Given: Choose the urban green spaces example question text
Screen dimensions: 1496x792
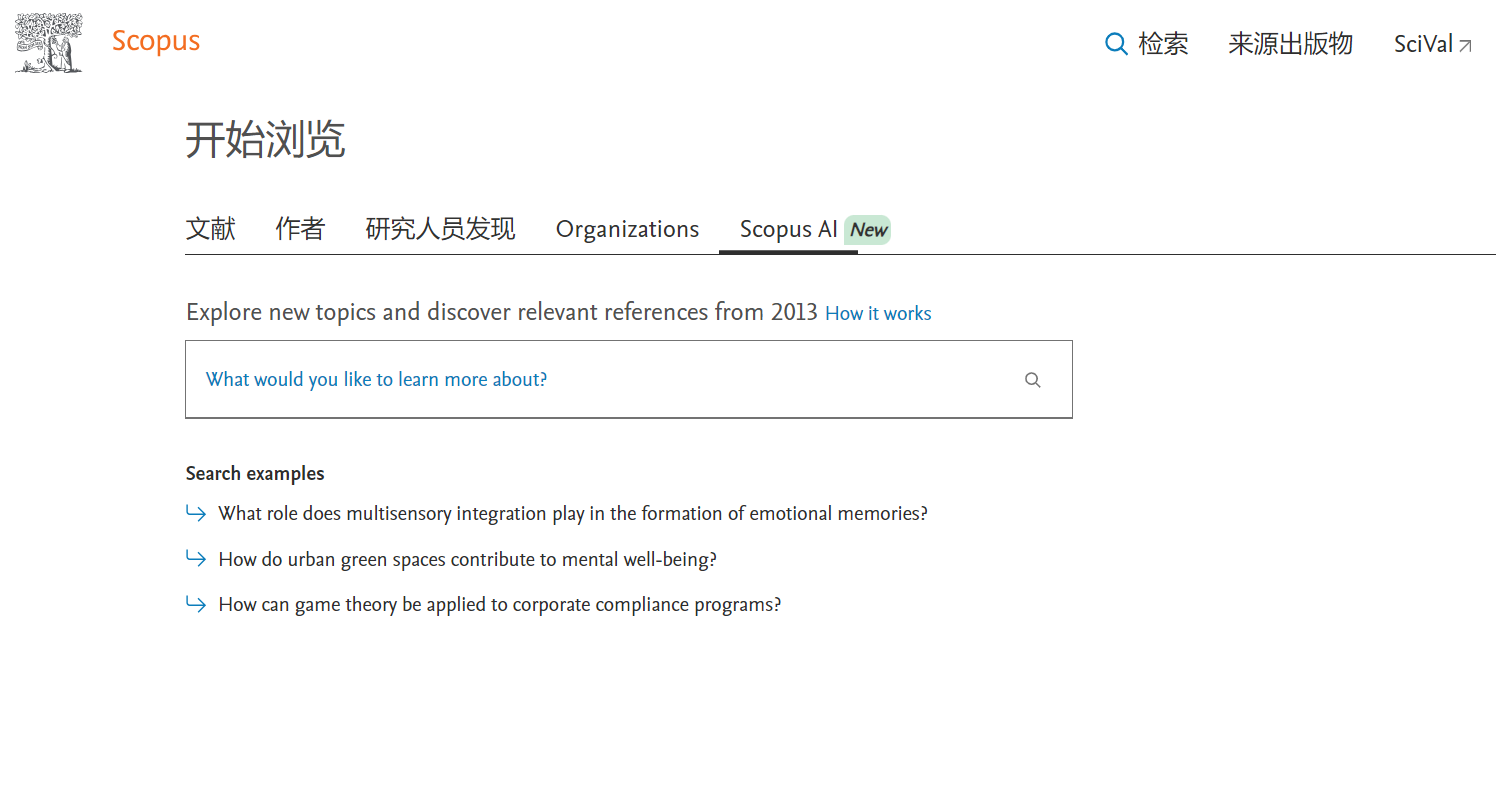Looking at the screenshot, I should pyautogui.click(x=467, y=560).
